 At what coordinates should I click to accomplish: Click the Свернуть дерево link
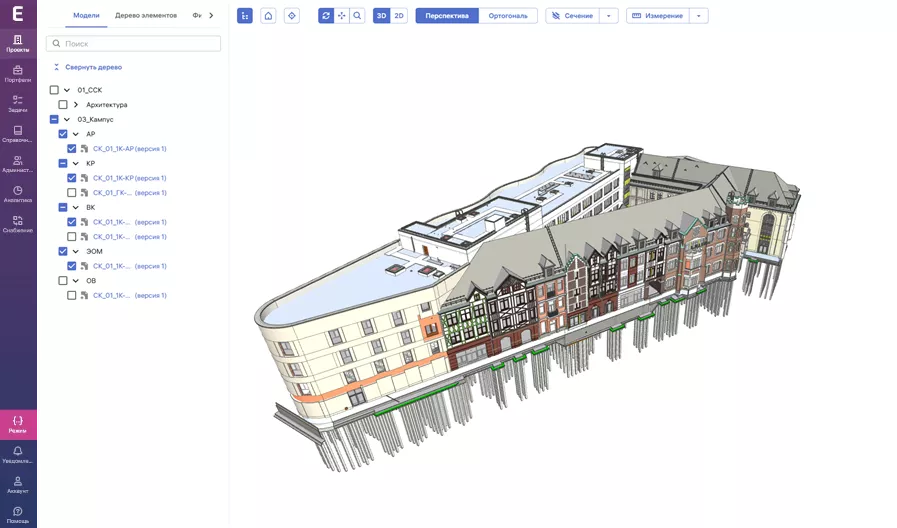(x=93, y=67)
